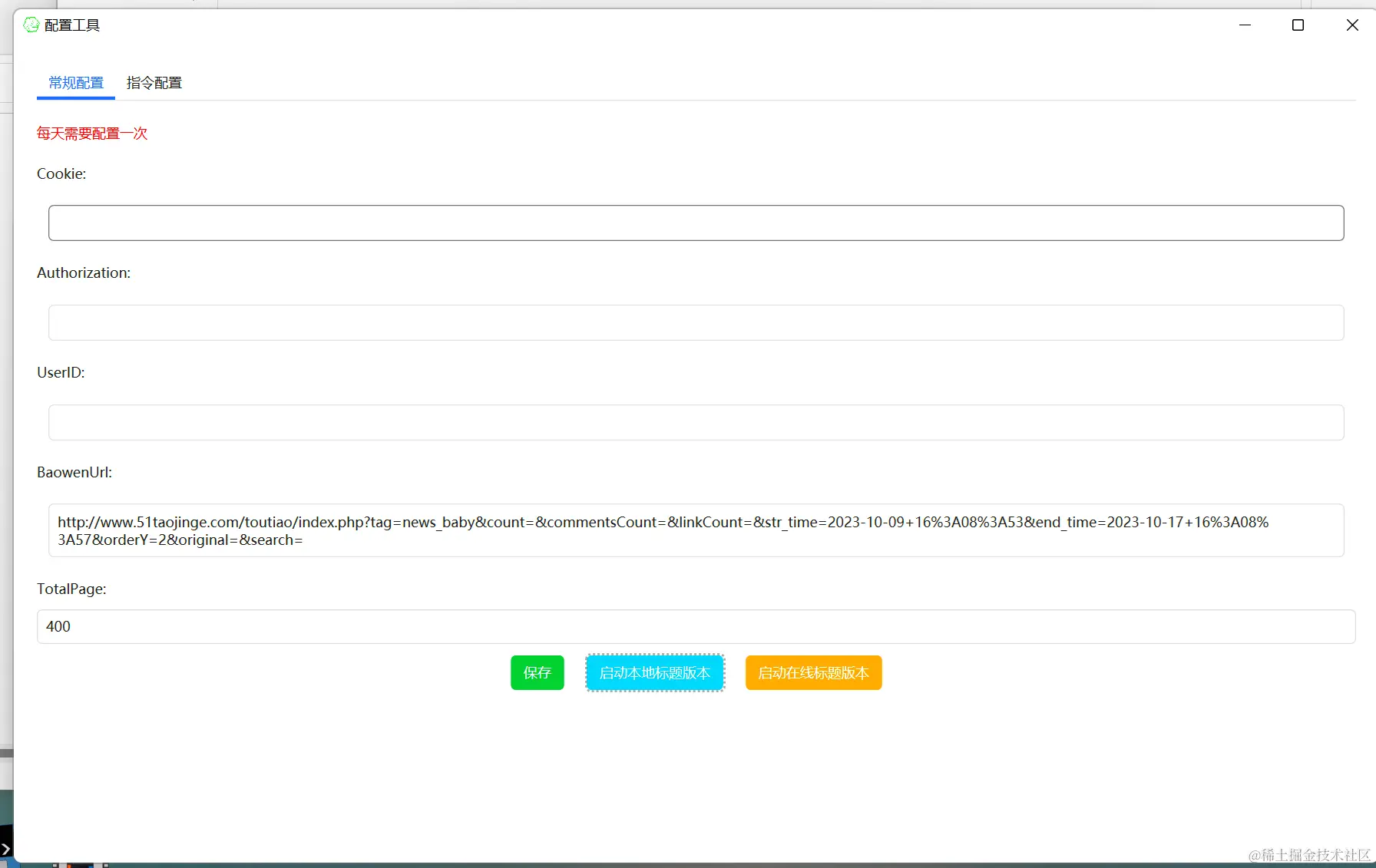Viewport: 1376px width, 868px height.
Task: Click into the Authorization input field
Action: coord(696,322)
